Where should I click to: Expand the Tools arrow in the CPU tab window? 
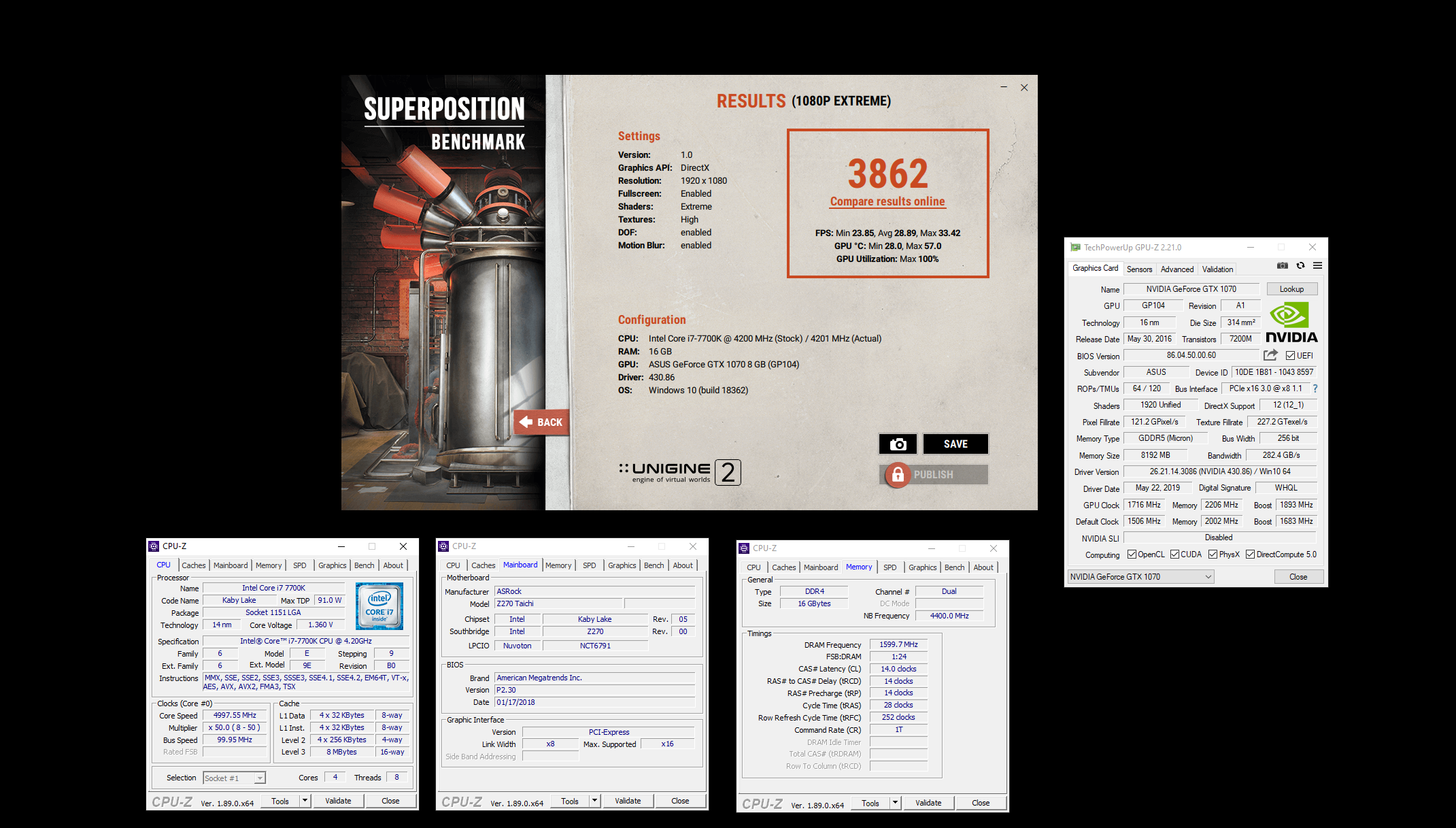pyautogui.click(x=305, y=801)
